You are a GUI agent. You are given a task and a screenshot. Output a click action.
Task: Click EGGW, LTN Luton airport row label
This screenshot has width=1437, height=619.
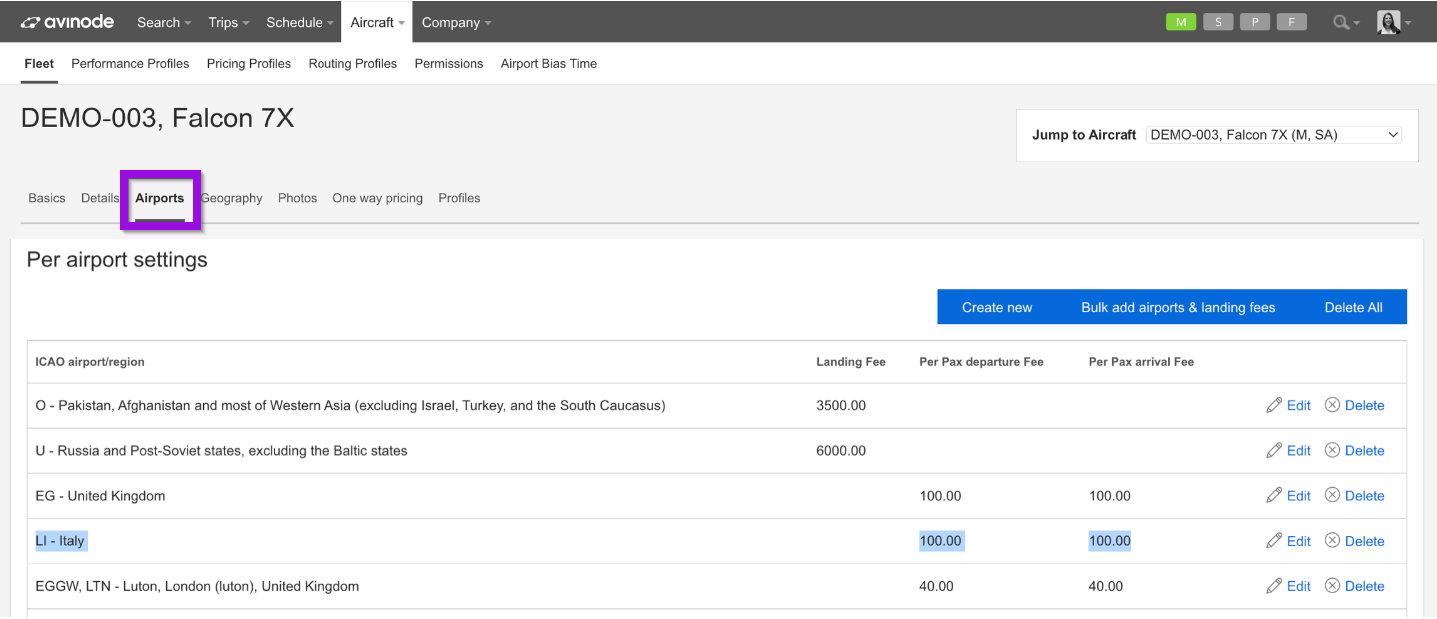tap(197, 586)
